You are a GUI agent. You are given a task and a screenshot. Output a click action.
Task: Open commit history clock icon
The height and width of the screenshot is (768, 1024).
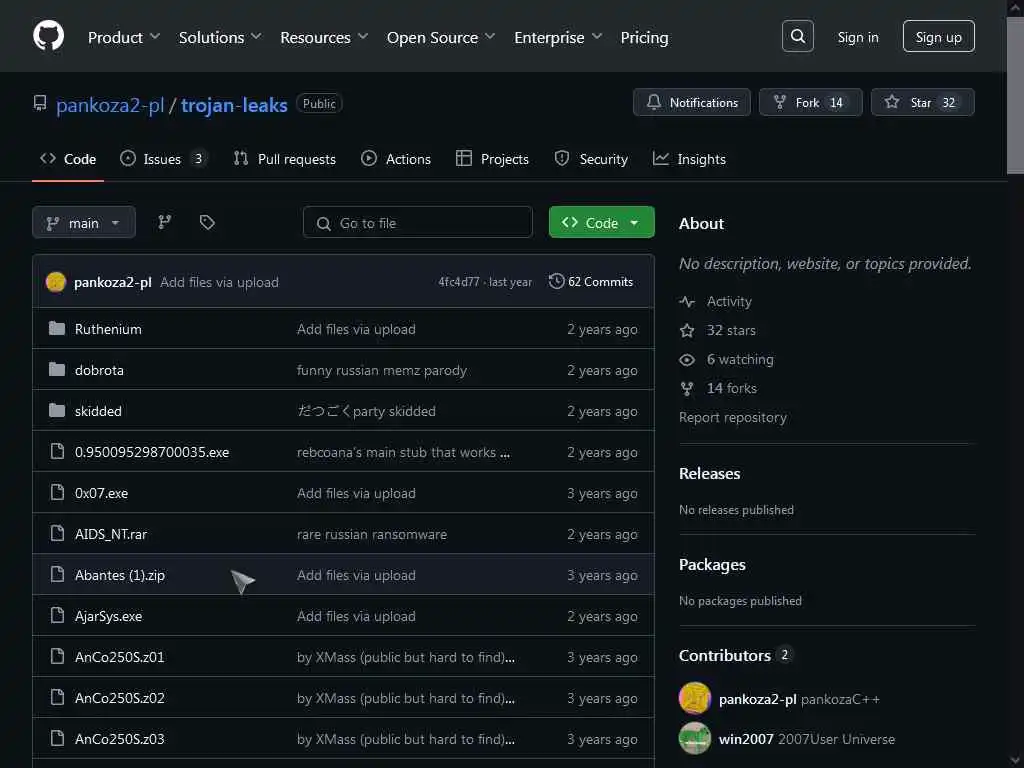coord(557,282)
